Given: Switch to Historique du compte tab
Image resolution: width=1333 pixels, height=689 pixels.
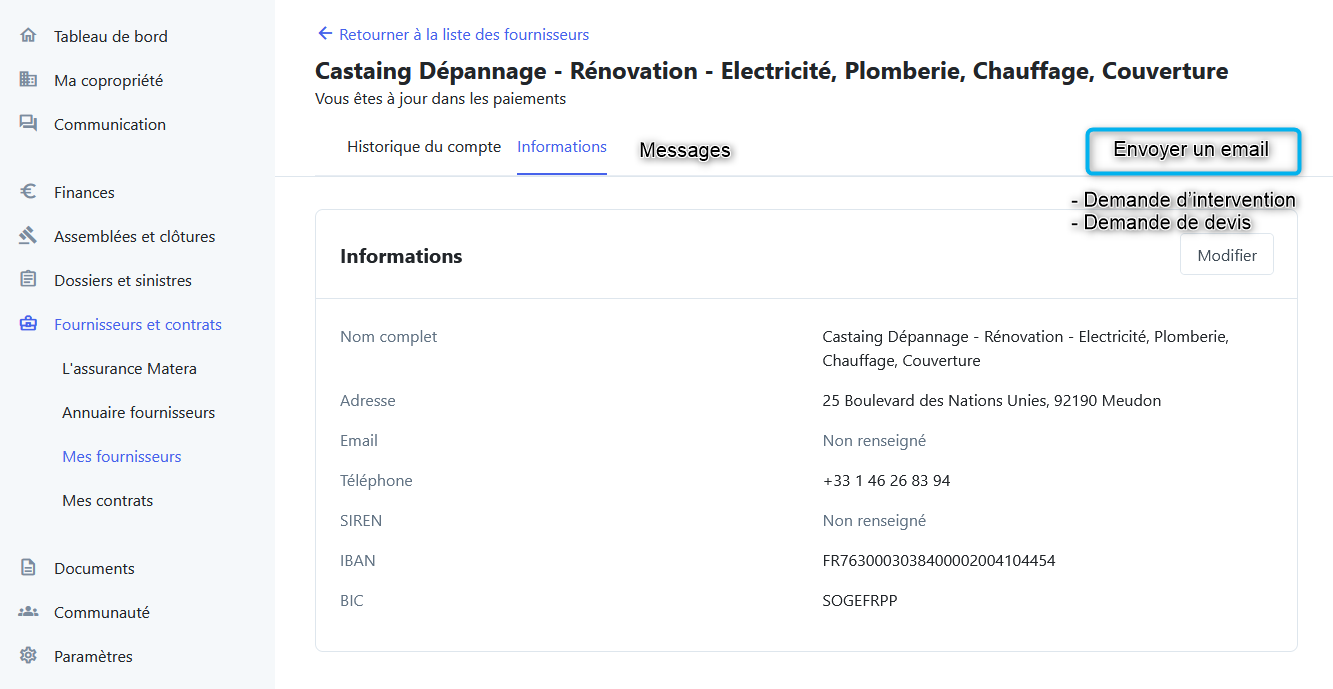Looking at the screenshot, I should point(424,147).
